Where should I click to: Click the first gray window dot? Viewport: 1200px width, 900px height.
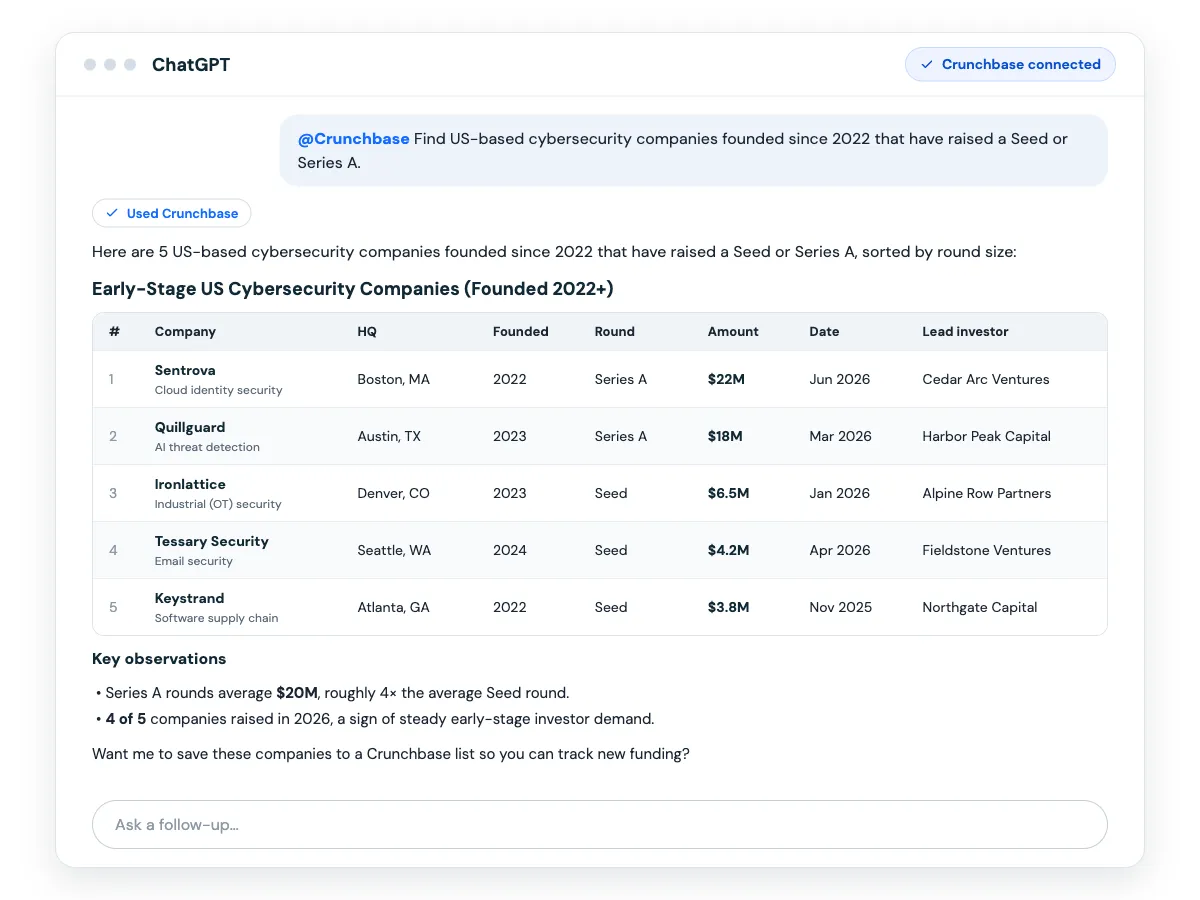coord(90,64)
